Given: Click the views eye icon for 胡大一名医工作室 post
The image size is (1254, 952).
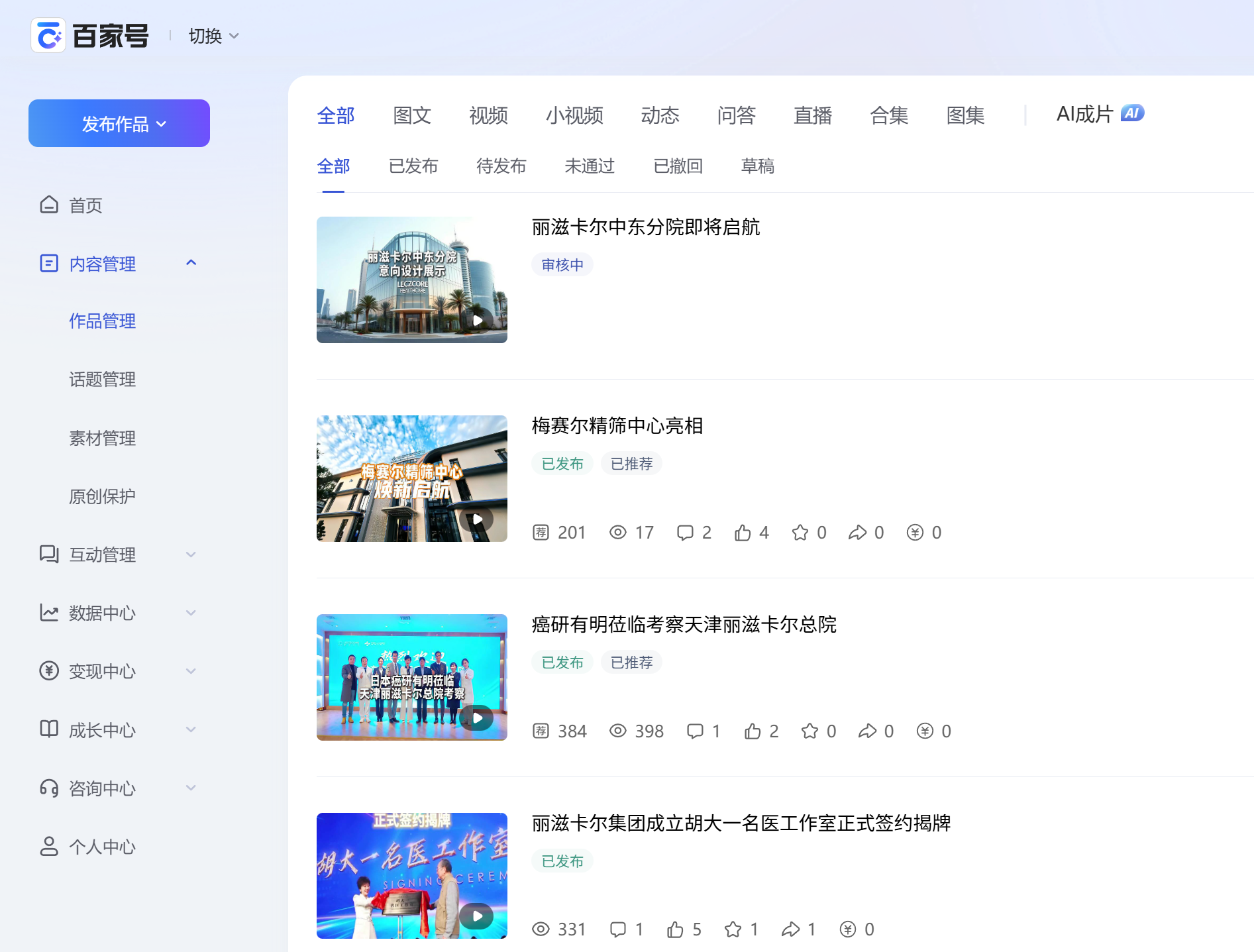Looking at the screenshot, I should pos(541,929).
